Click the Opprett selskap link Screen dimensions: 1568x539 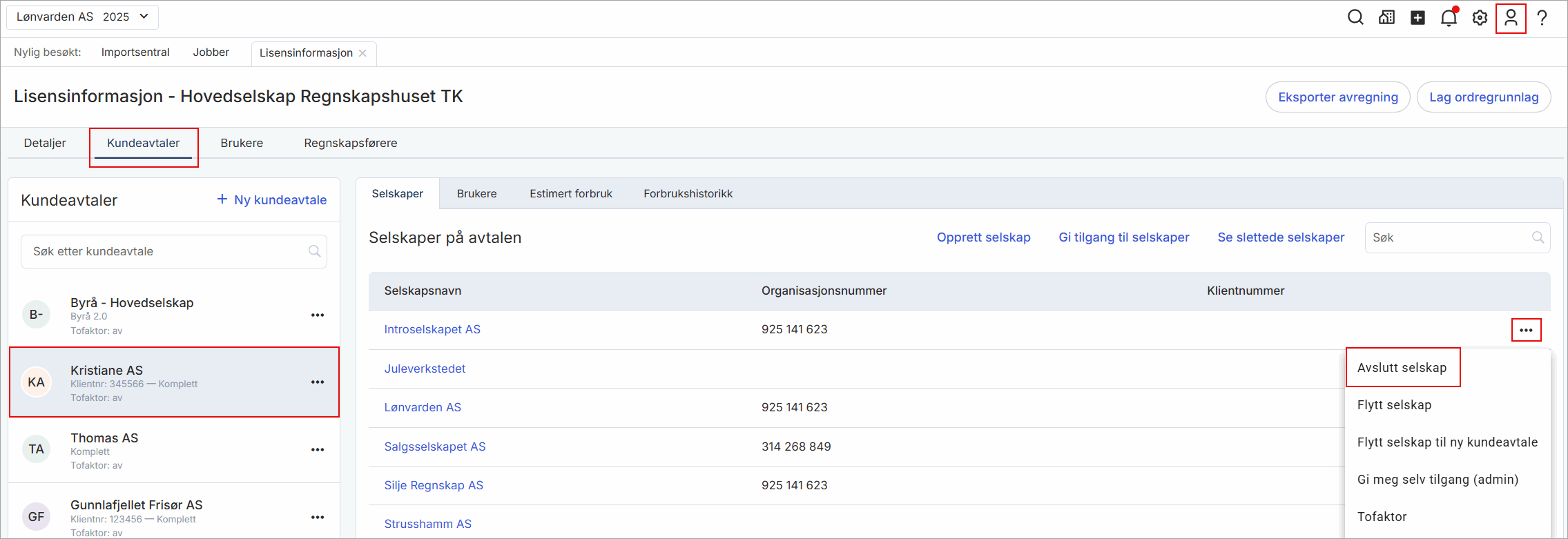983,237
